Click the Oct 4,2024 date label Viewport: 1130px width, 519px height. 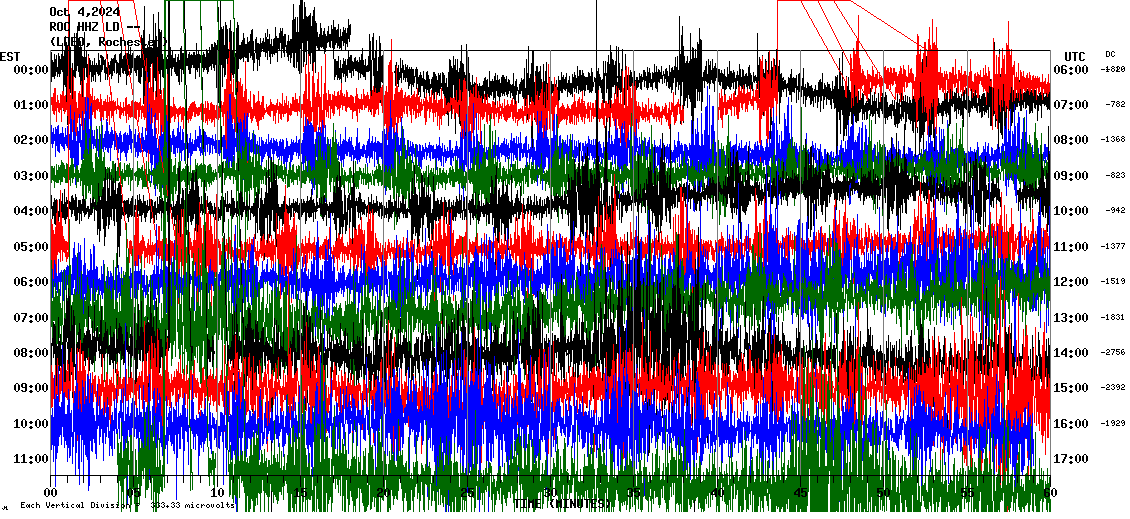point(84,12)
